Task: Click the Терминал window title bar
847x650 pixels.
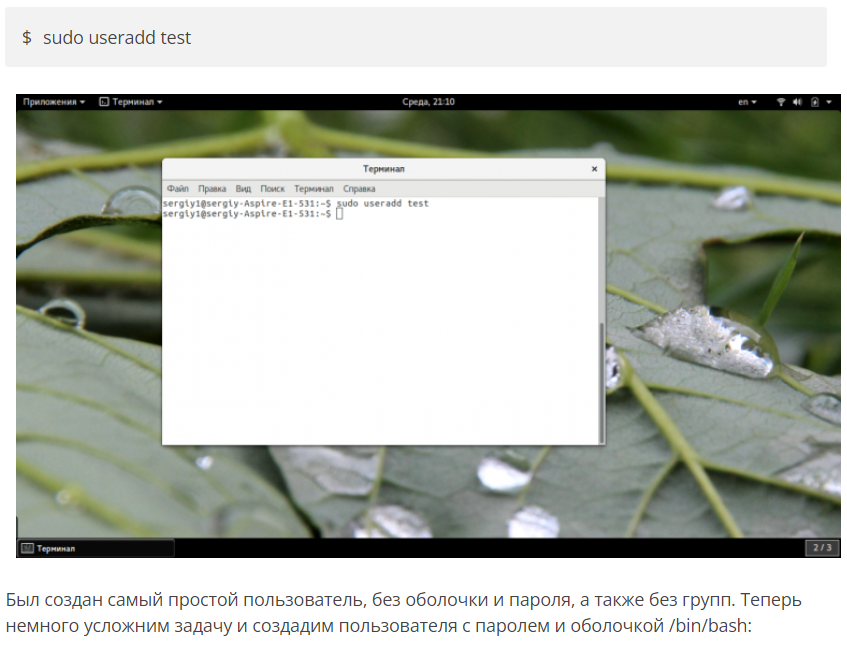Action: tap(384, 169)
